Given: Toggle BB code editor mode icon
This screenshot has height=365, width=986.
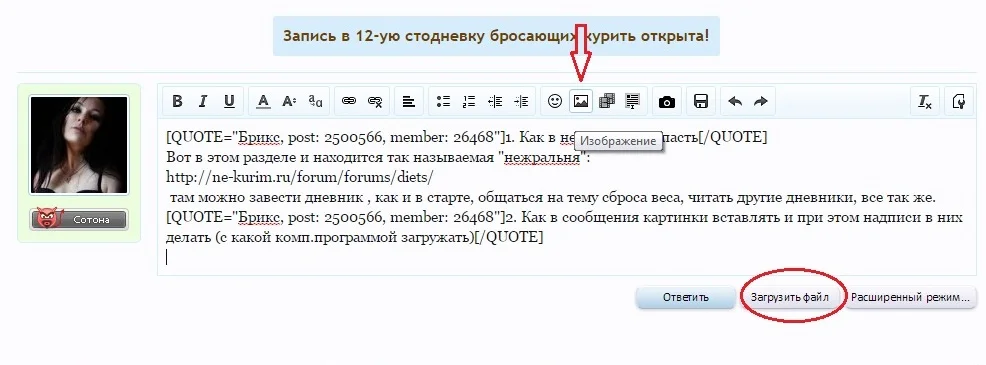Looking at the screenshot, I should point(959,101).
